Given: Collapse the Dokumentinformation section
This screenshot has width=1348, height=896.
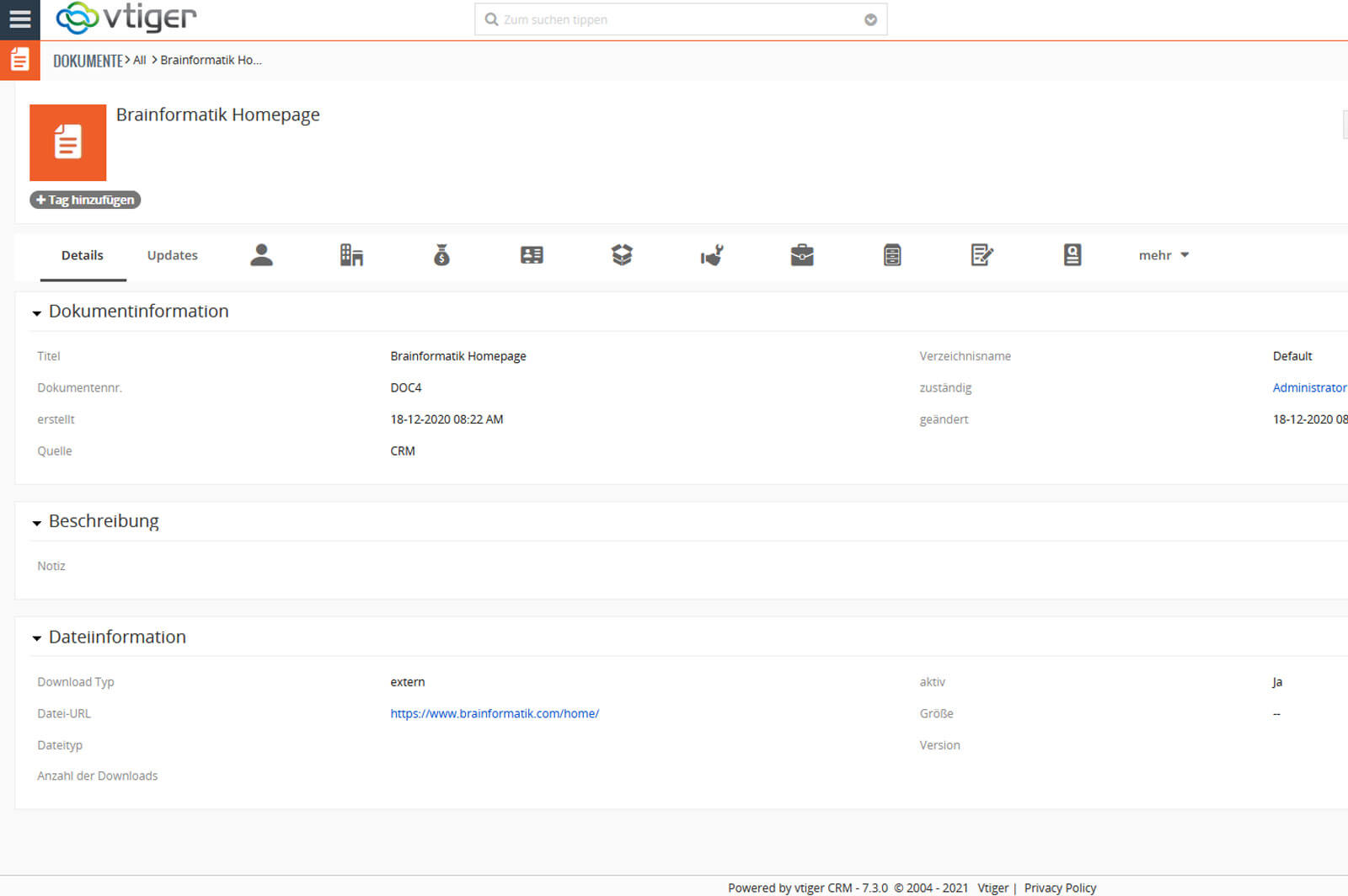Looking at the screenshot, I should [x=37, y=313].
